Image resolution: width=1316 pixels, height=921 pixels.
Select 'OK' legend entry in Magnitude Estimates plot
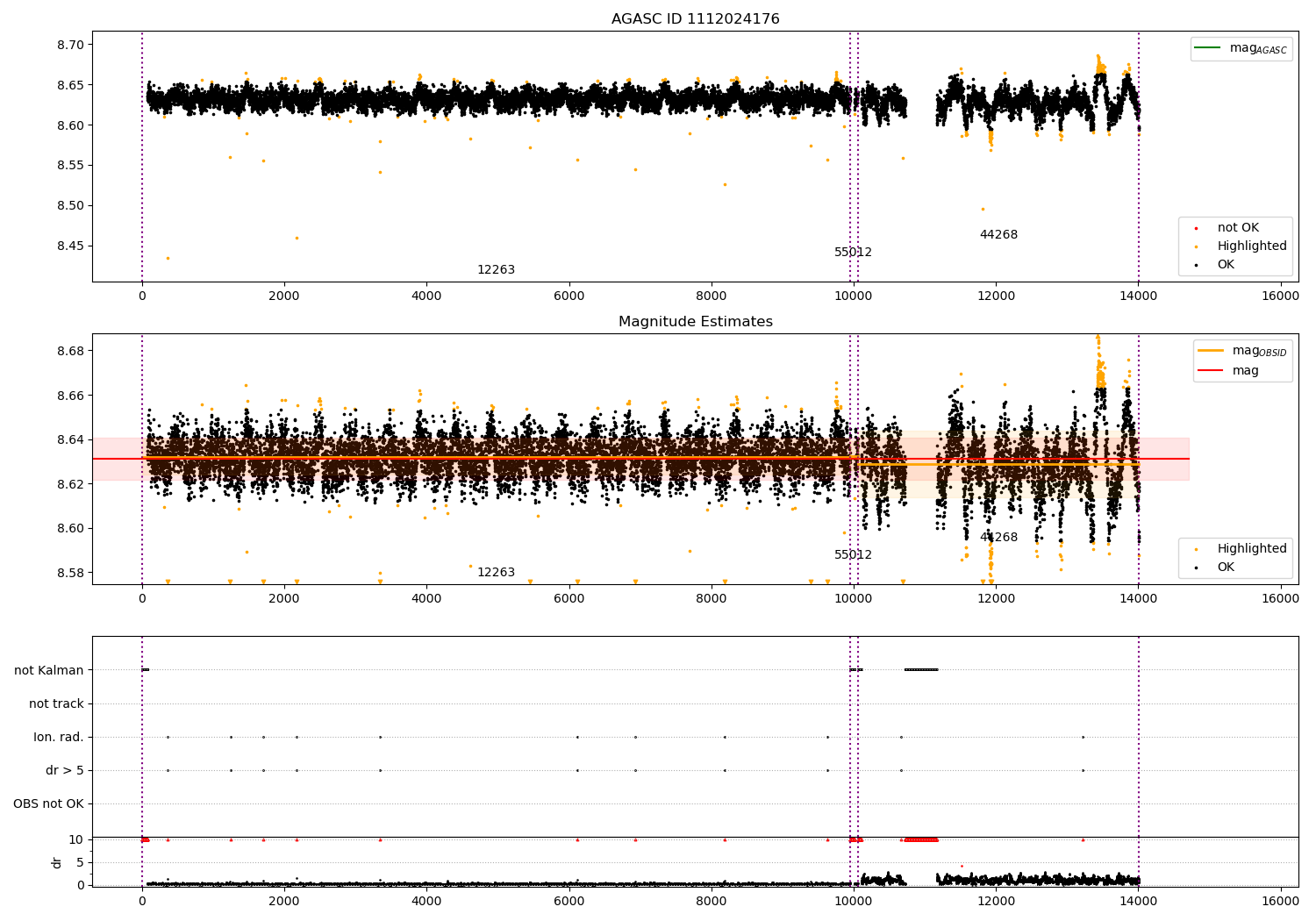tap(1226, 568)
